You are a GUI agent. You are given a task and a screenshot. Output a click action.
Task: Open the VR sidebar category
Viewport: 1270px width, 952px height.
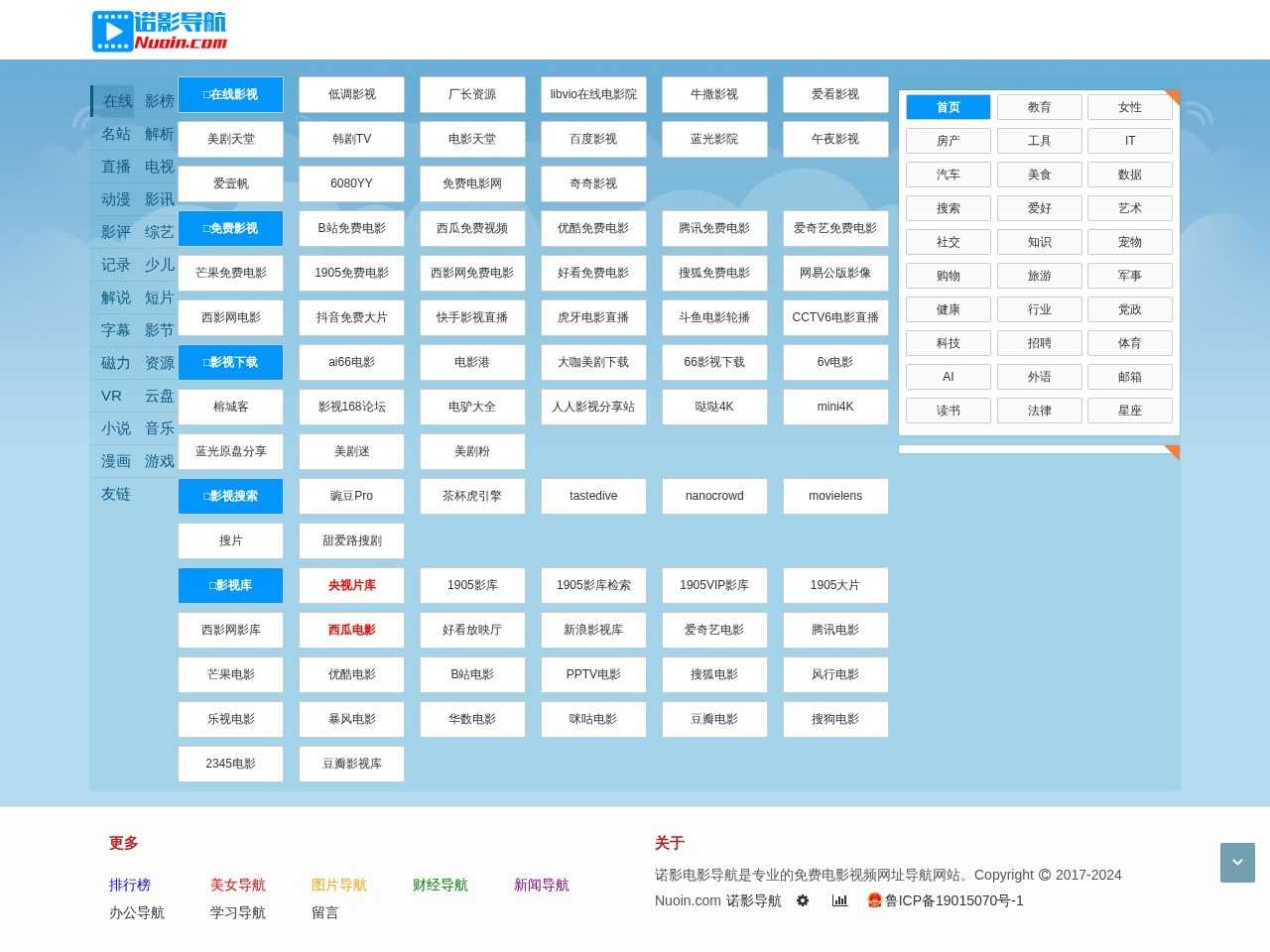112,396
